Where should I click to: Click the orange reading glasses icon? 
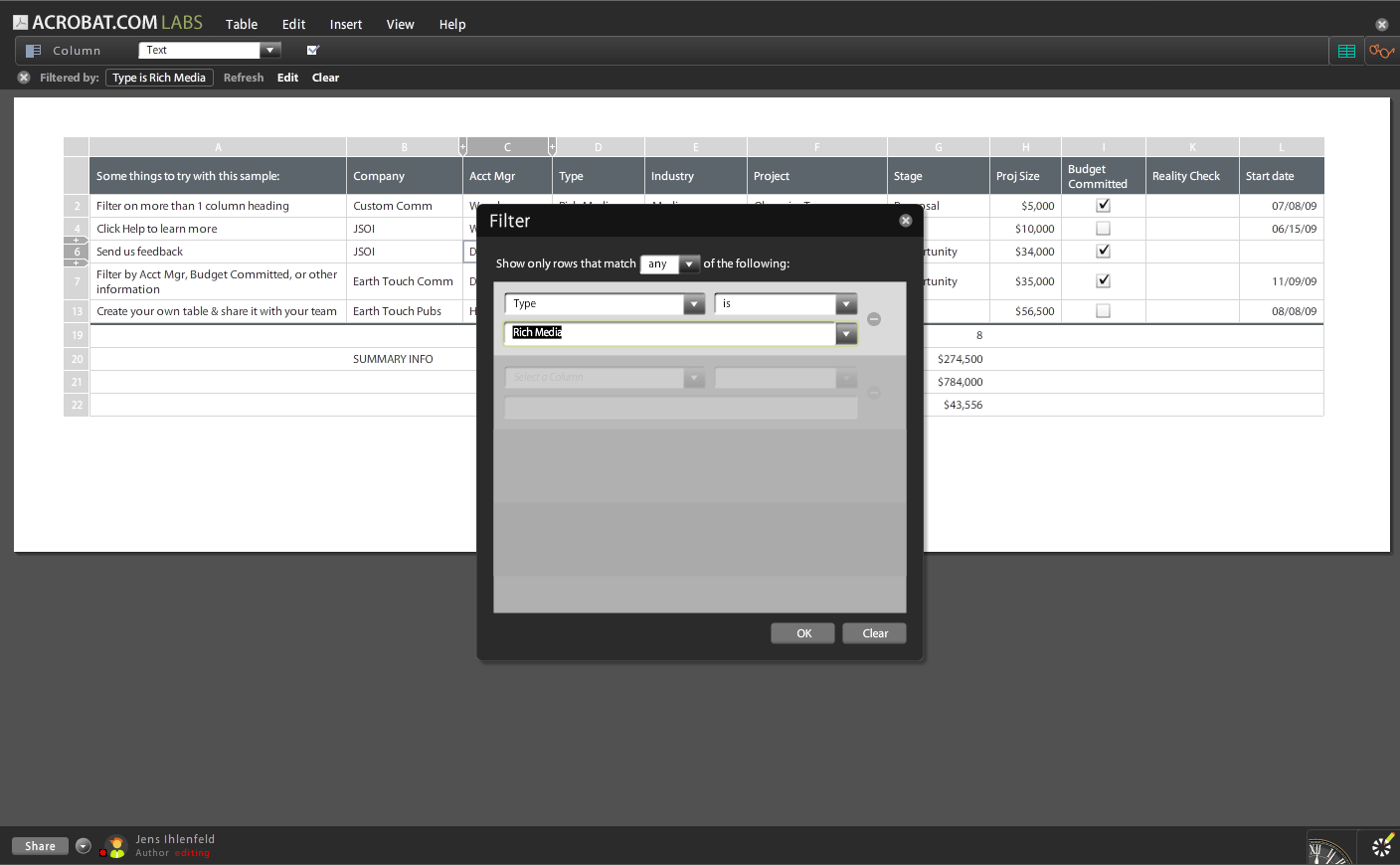coord(1382,50)
